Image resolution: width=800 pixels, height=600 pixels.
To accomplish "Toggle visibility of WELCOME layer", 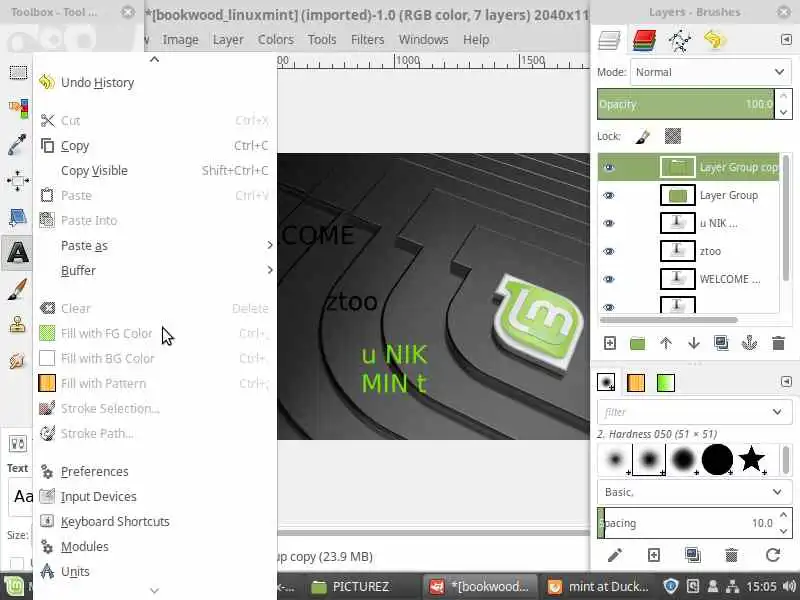I will (x=609, y=280).
